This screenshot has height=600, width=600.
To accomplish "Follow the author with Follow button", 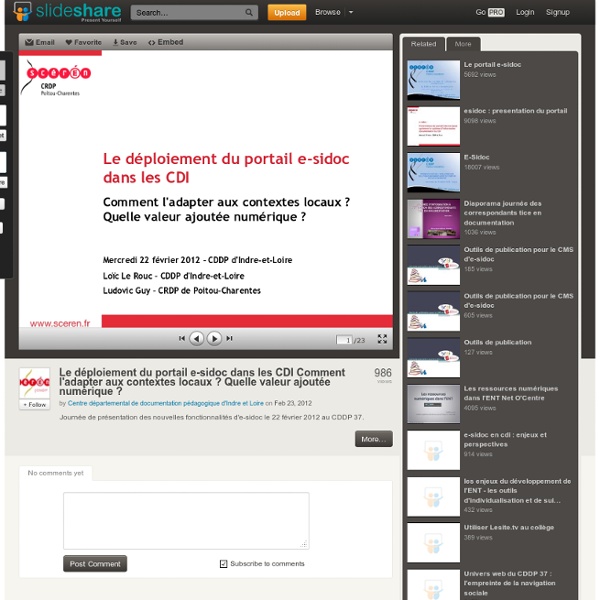I will pos(34,404).
